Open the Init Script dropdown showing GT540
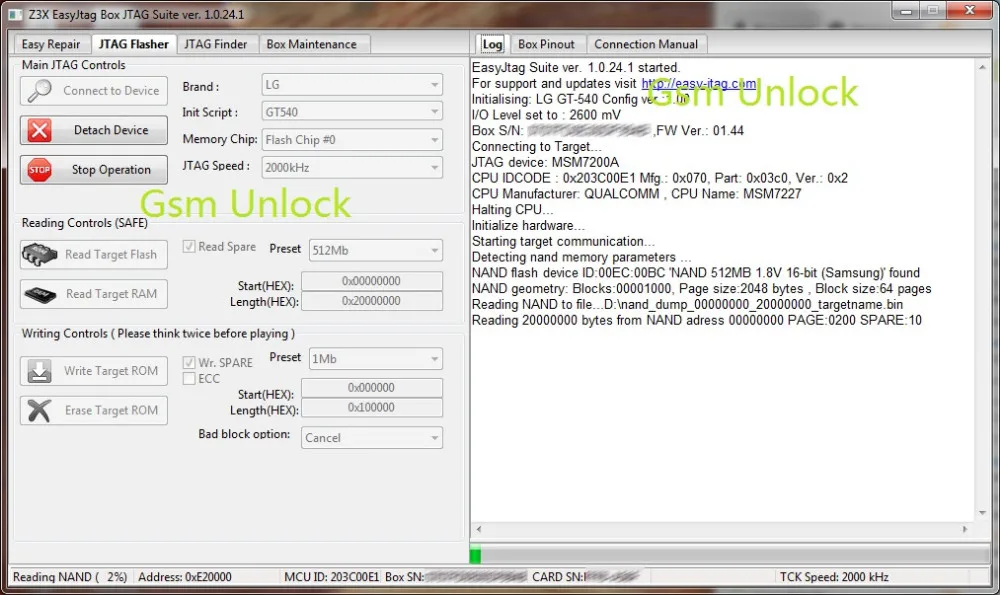The image size is (1000, 595). (352, 112)
